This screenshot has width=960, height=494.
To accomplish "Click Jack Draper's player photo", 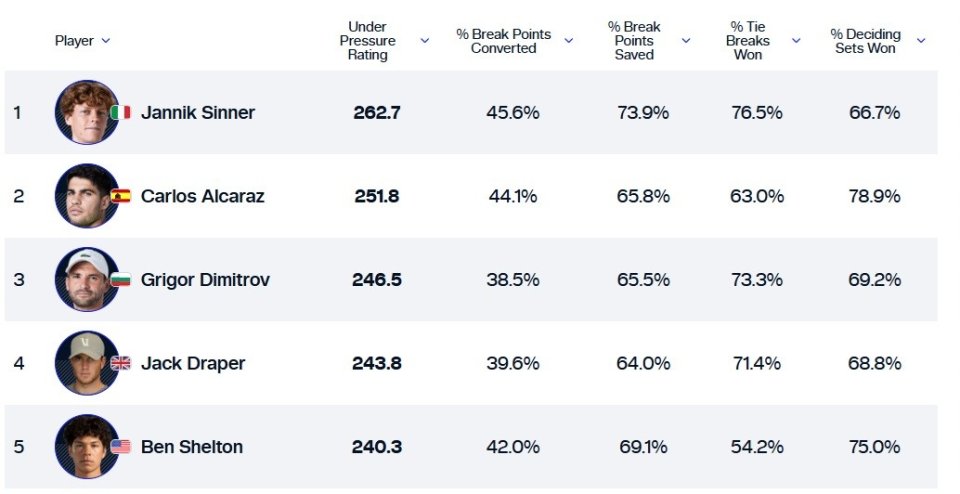I will pyautogui.click(x=86, y=363).
